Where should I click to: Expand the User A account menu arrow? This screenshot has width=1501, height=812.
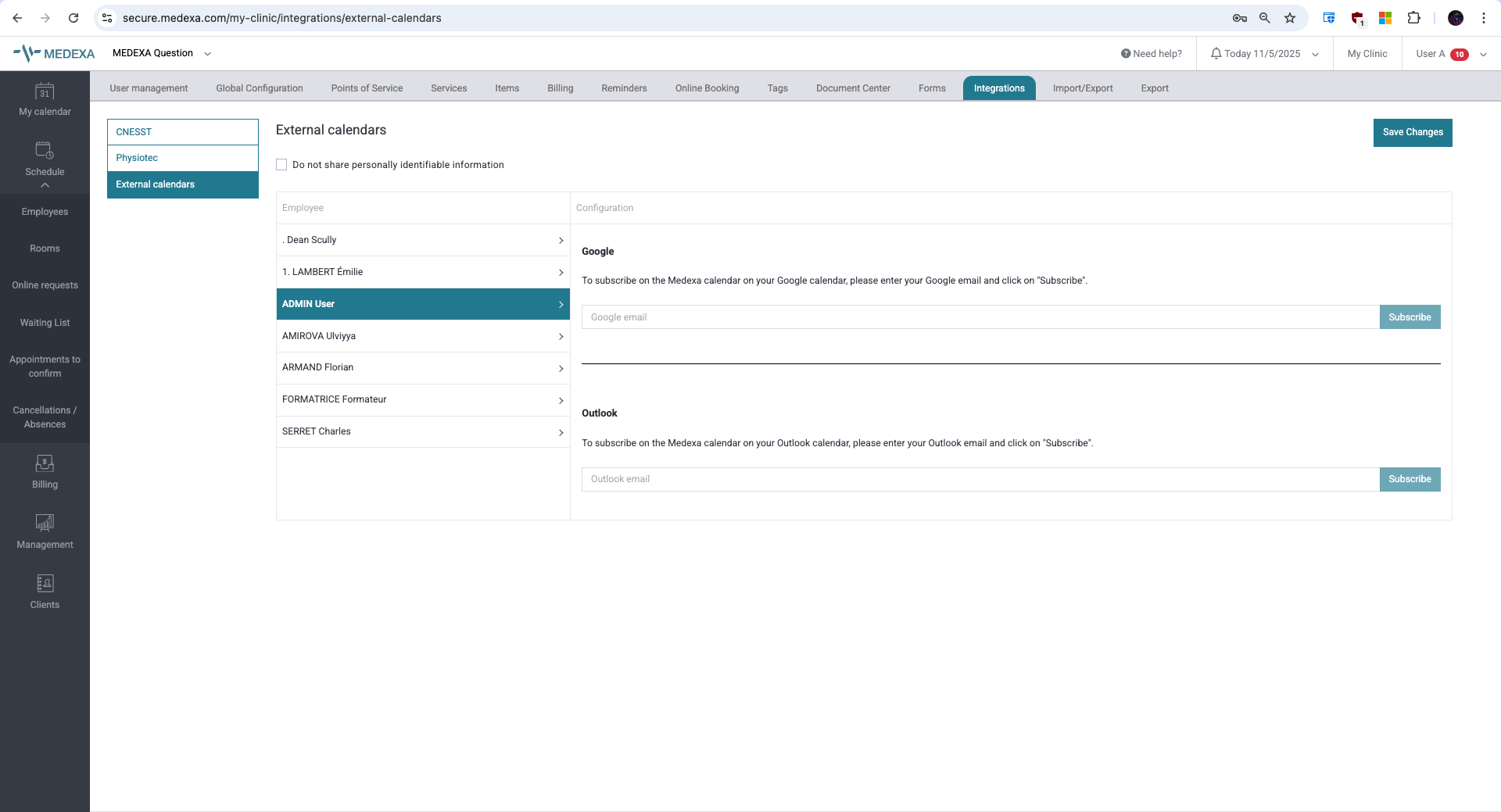pos(1483,55)
